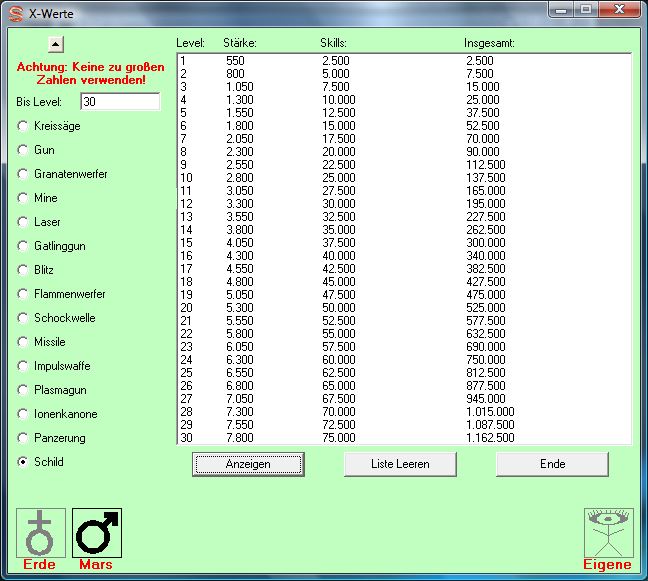
Task: Select Ionenkanone radio button
Action: point(23,414)
